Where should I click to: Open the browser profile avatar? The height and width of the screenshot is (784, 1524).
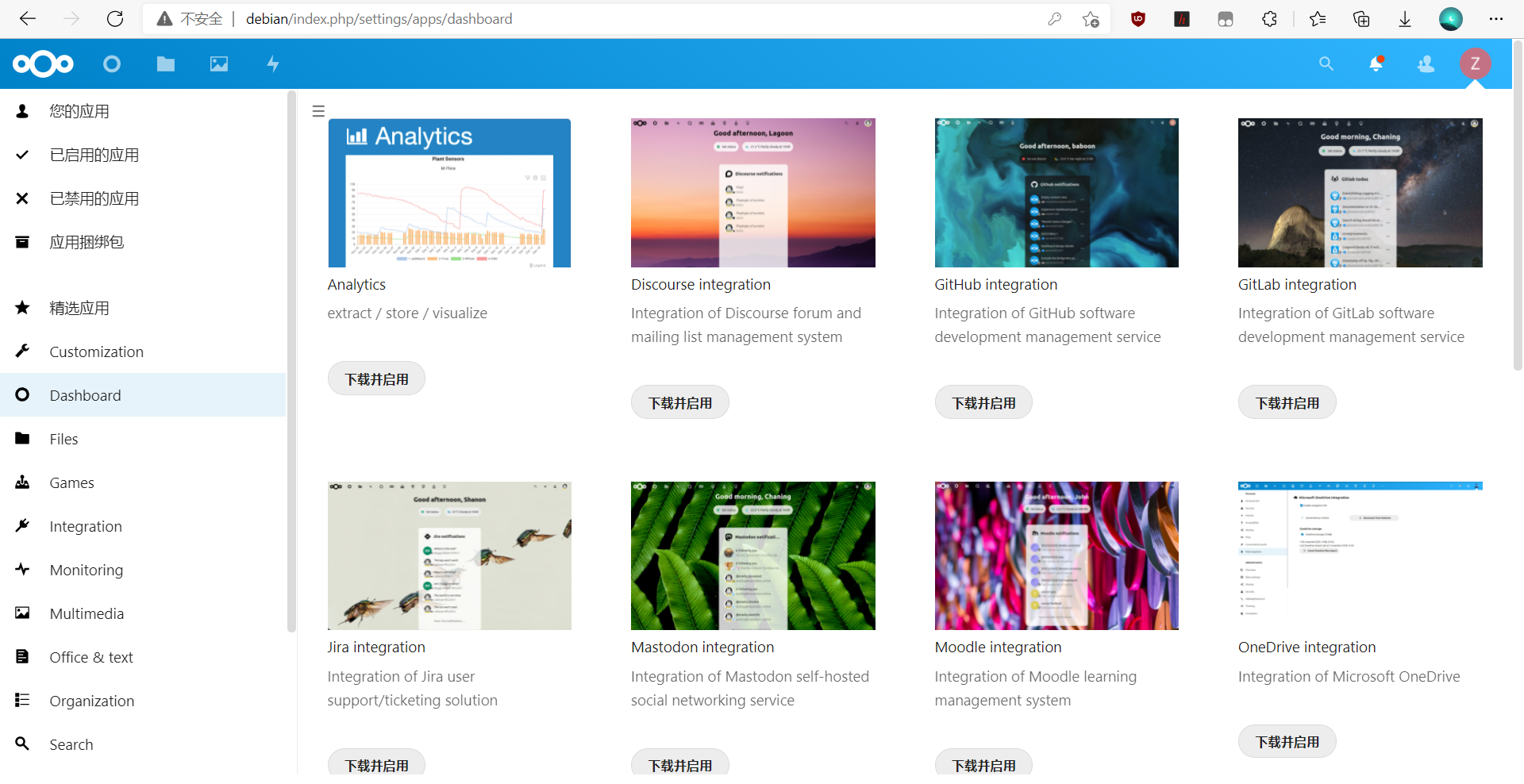pos(1451,19)
